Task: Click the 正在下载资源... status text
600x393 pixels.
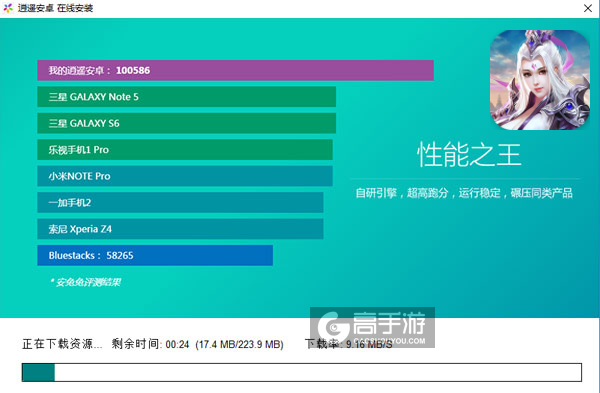Action: 62,344
